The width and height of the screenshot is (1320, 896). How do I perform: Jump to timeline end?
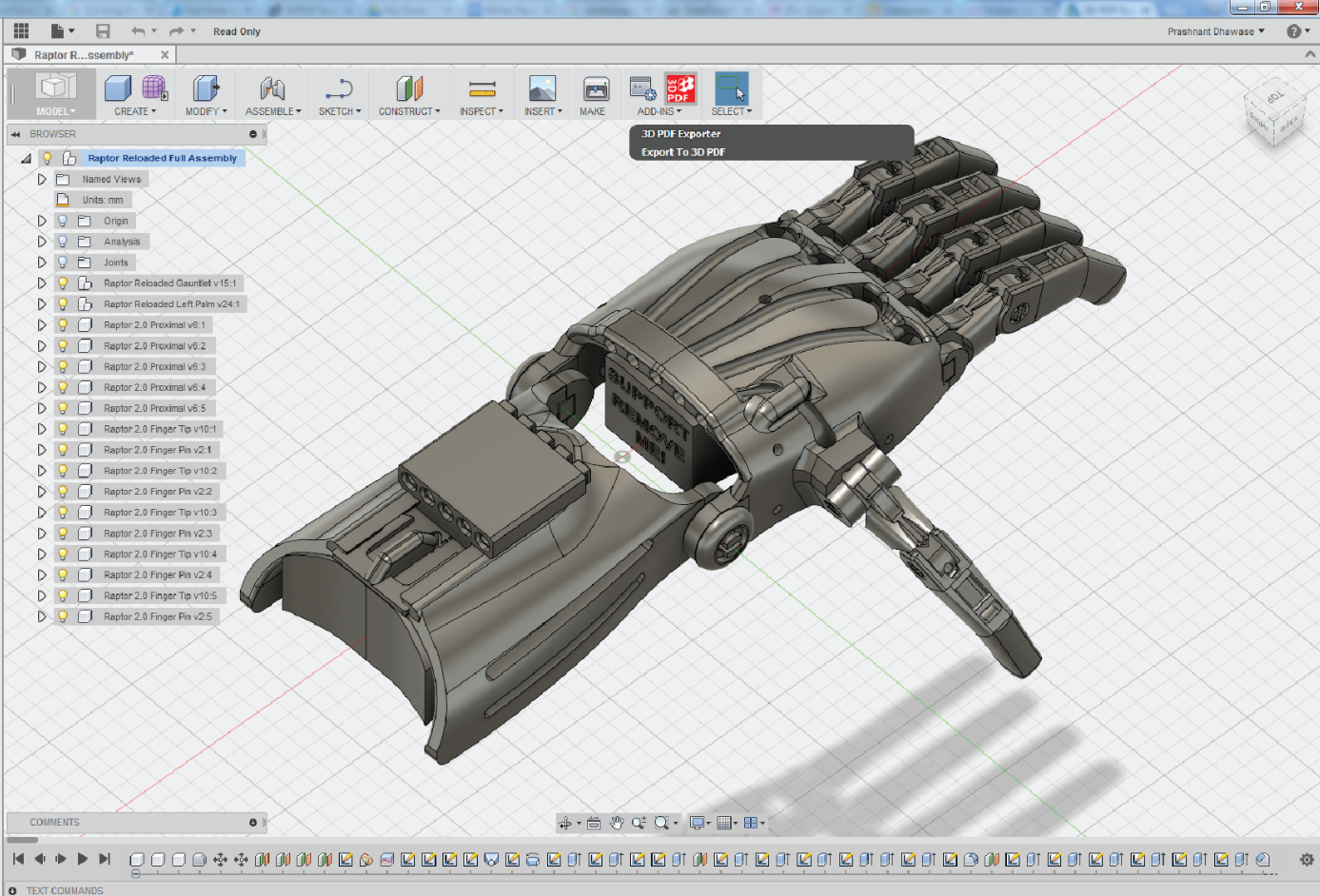coord(105,859)
